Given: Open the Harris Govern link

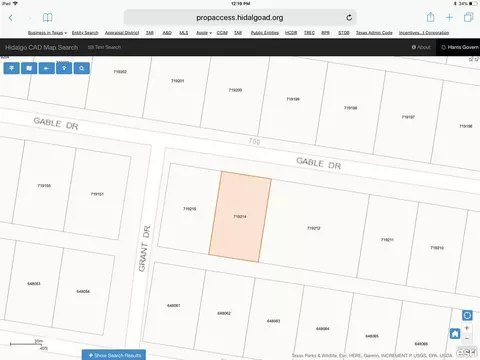Looking at the screenshot, I should [460, 47].
